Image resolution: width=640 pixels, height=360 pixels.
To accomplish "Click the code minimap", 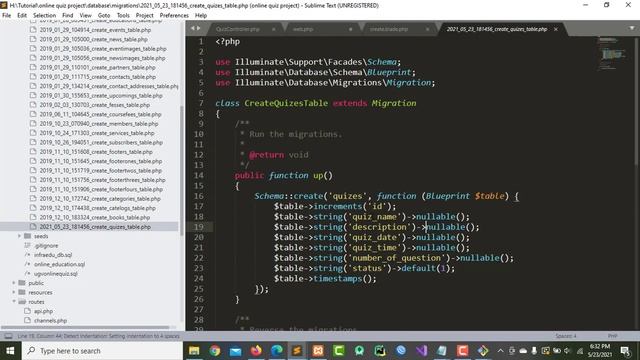I will [611, 53].
